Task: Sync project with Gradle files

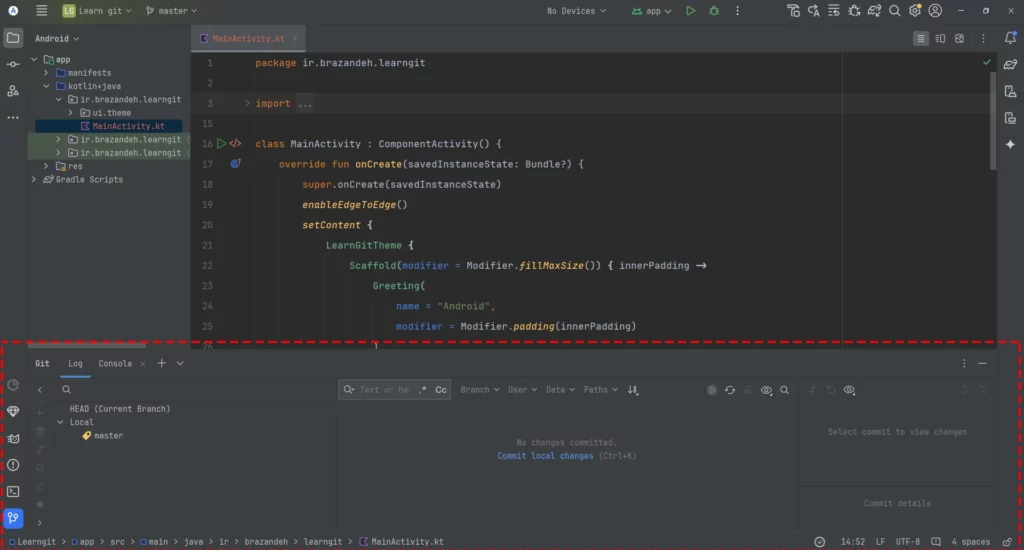Action: tap(874, 10)
